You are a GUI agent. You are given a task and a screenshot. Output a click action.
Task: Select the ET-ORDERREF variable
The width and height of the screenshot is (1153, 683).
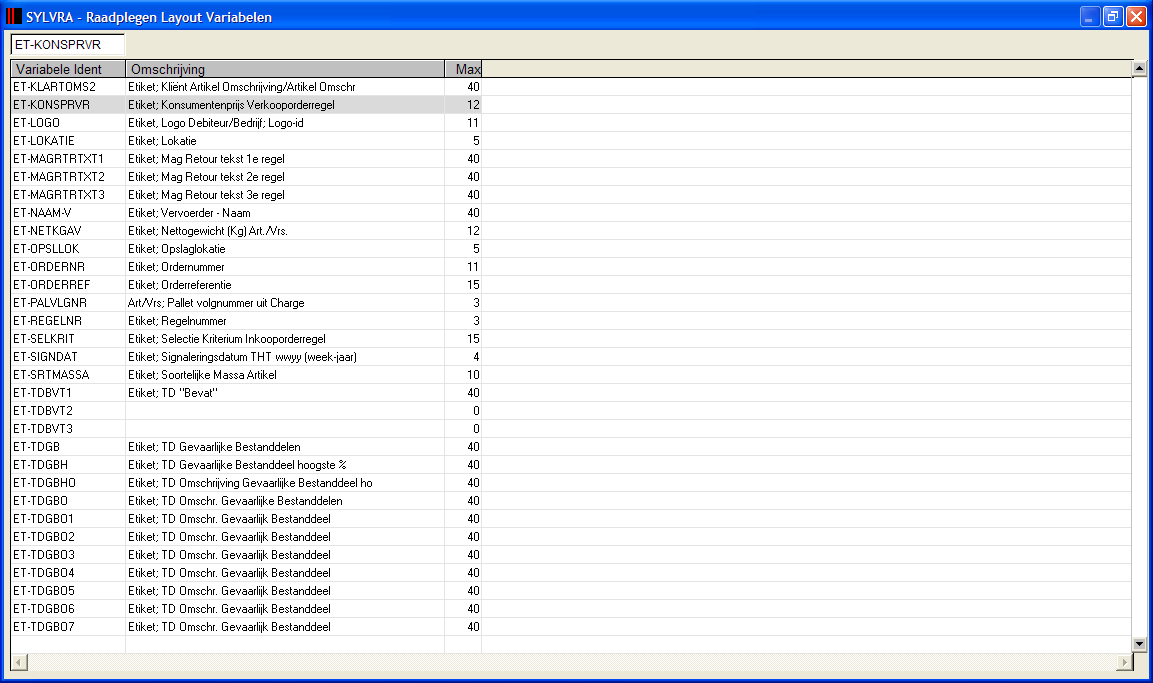[51, 285]
